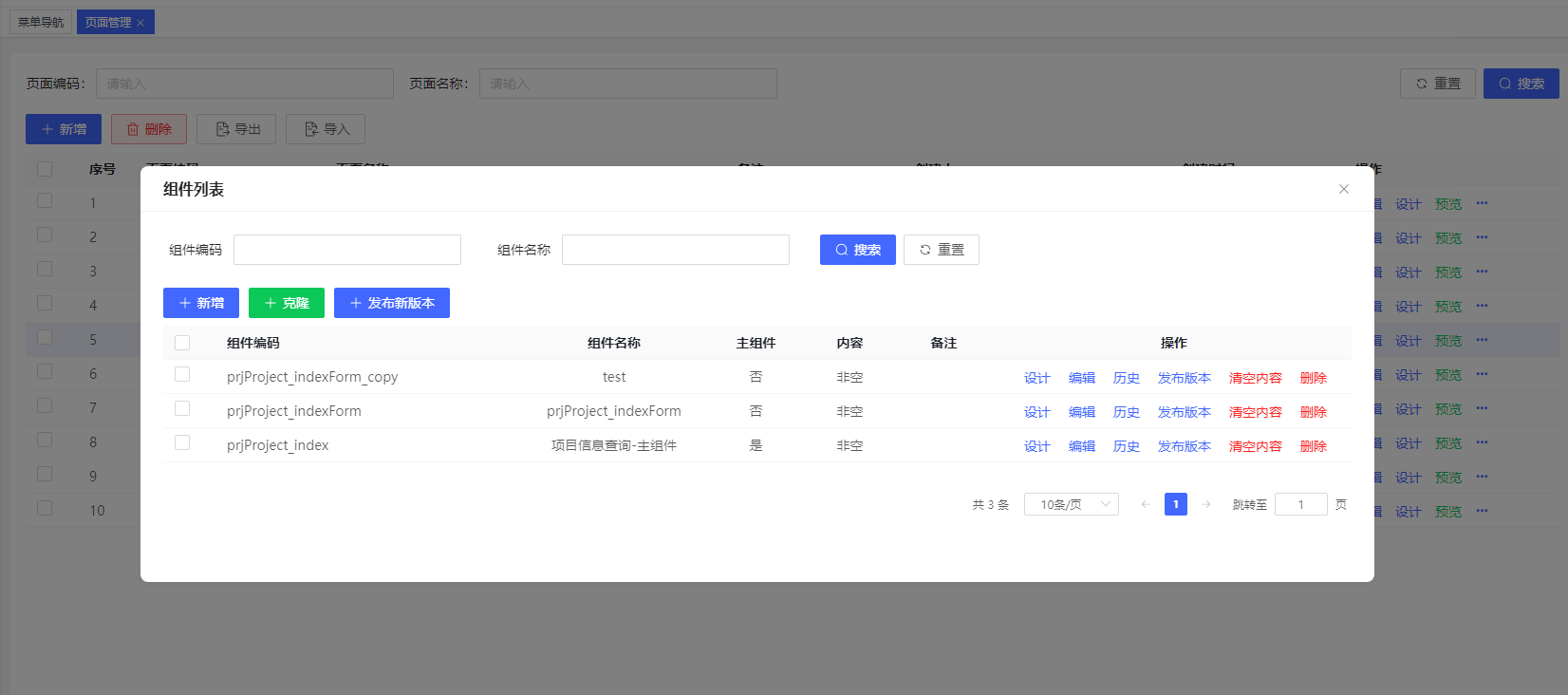Click the green 克隆 button
This screenshot has width=1568, height=695.
pyautogui.click(x=287, y=303)
